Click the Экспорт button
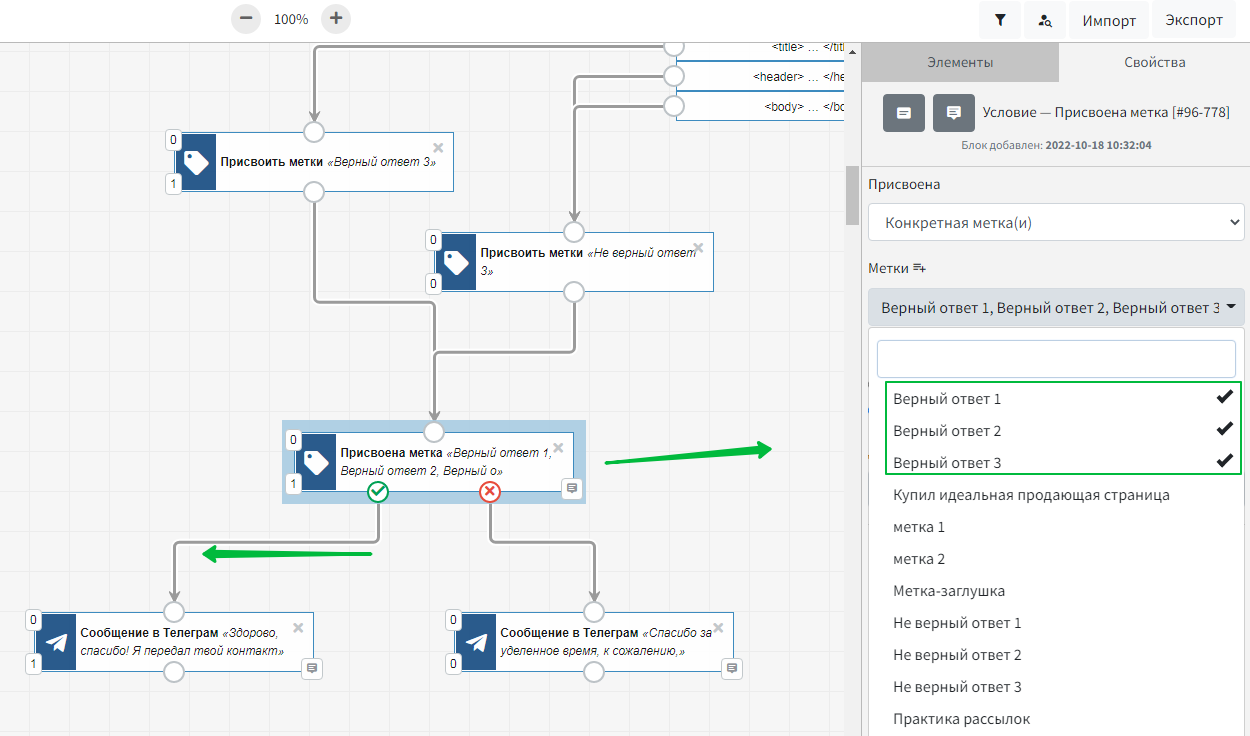 tap(1194, 20)
